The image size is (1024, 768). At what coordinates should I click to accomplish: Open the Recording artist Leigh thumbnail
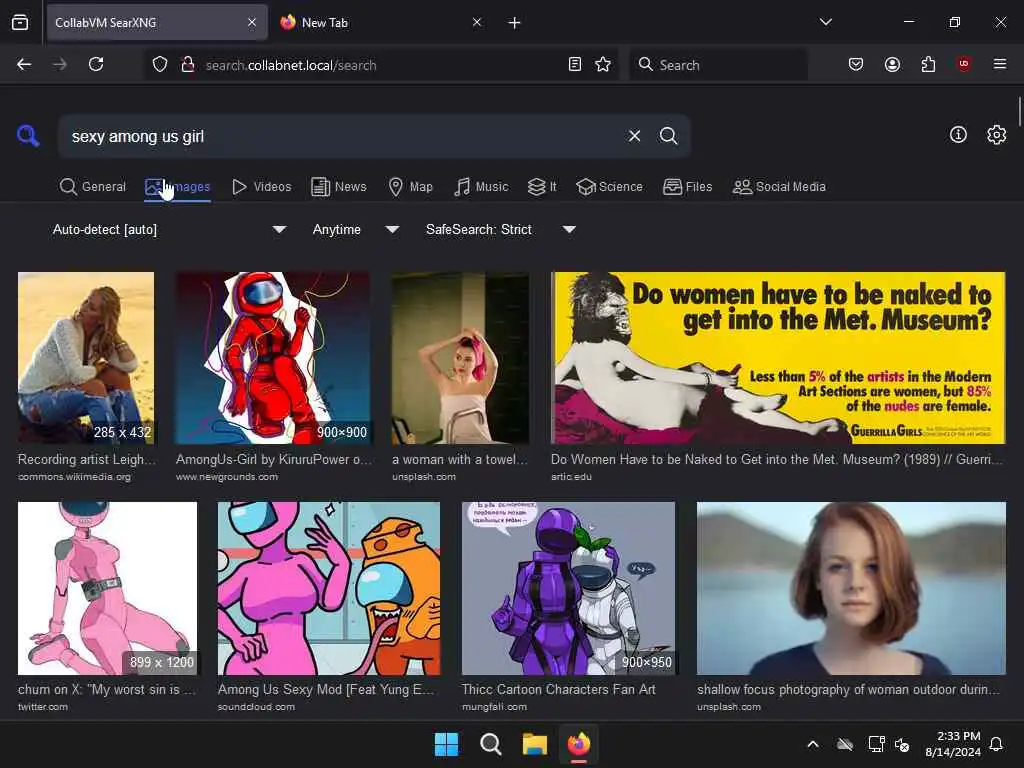(86, 358)
